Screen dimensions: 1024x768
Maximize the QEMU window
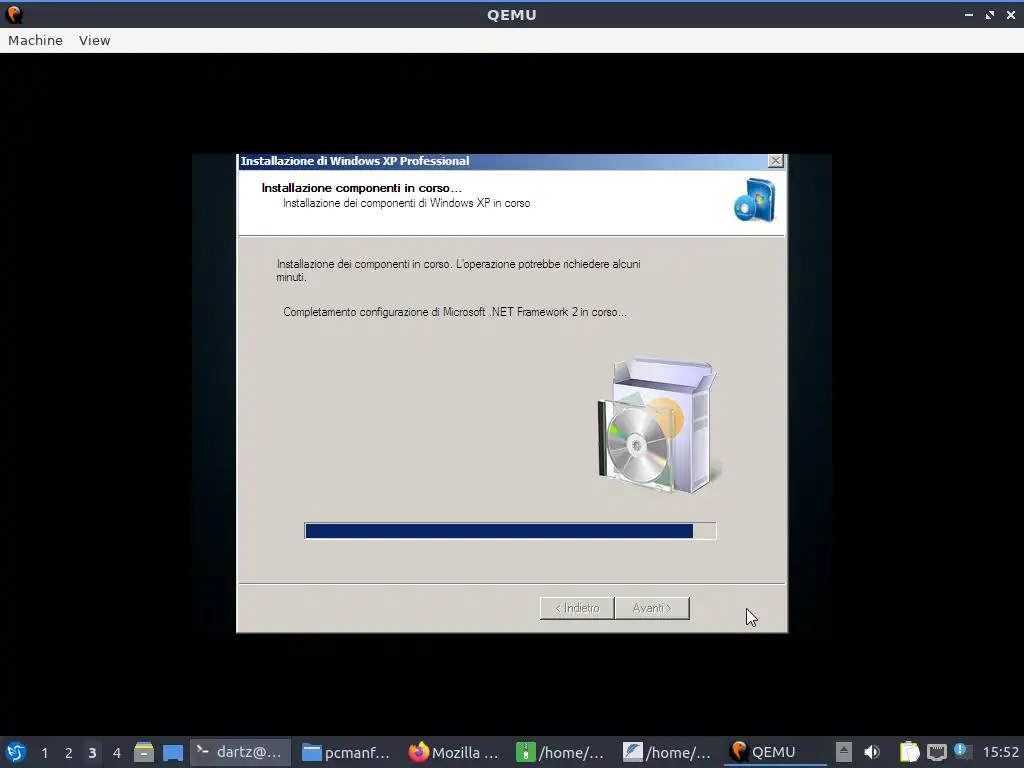coord(990,14)
